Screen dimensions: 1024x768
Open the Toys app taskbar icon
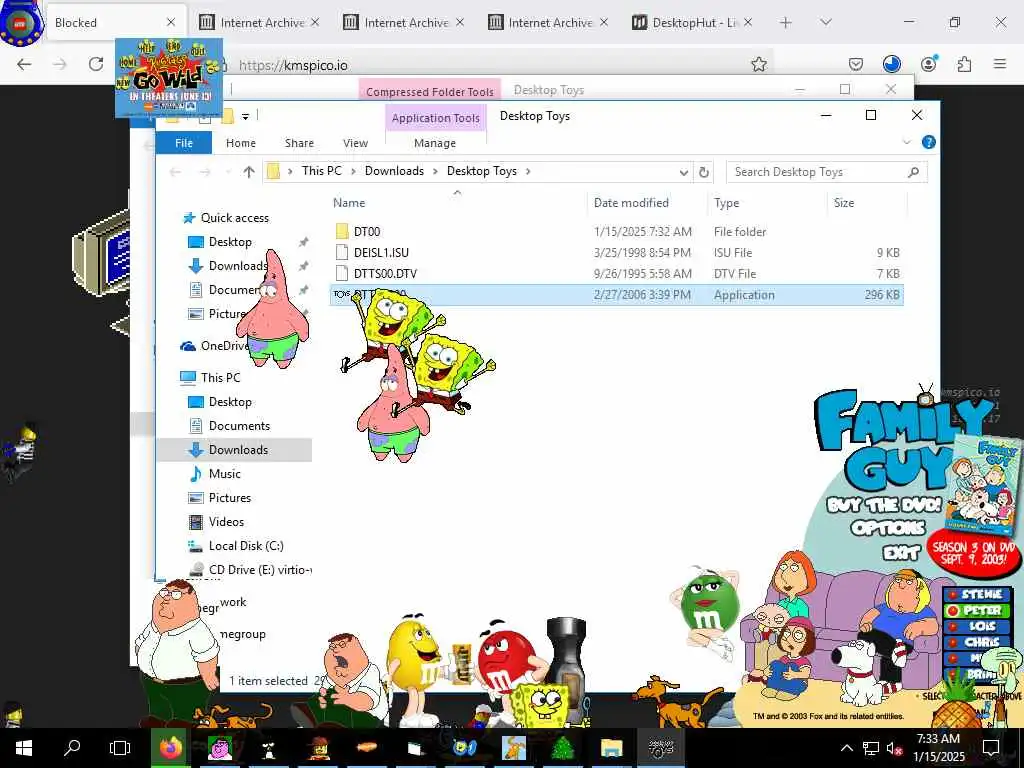[x=660, y=748]
